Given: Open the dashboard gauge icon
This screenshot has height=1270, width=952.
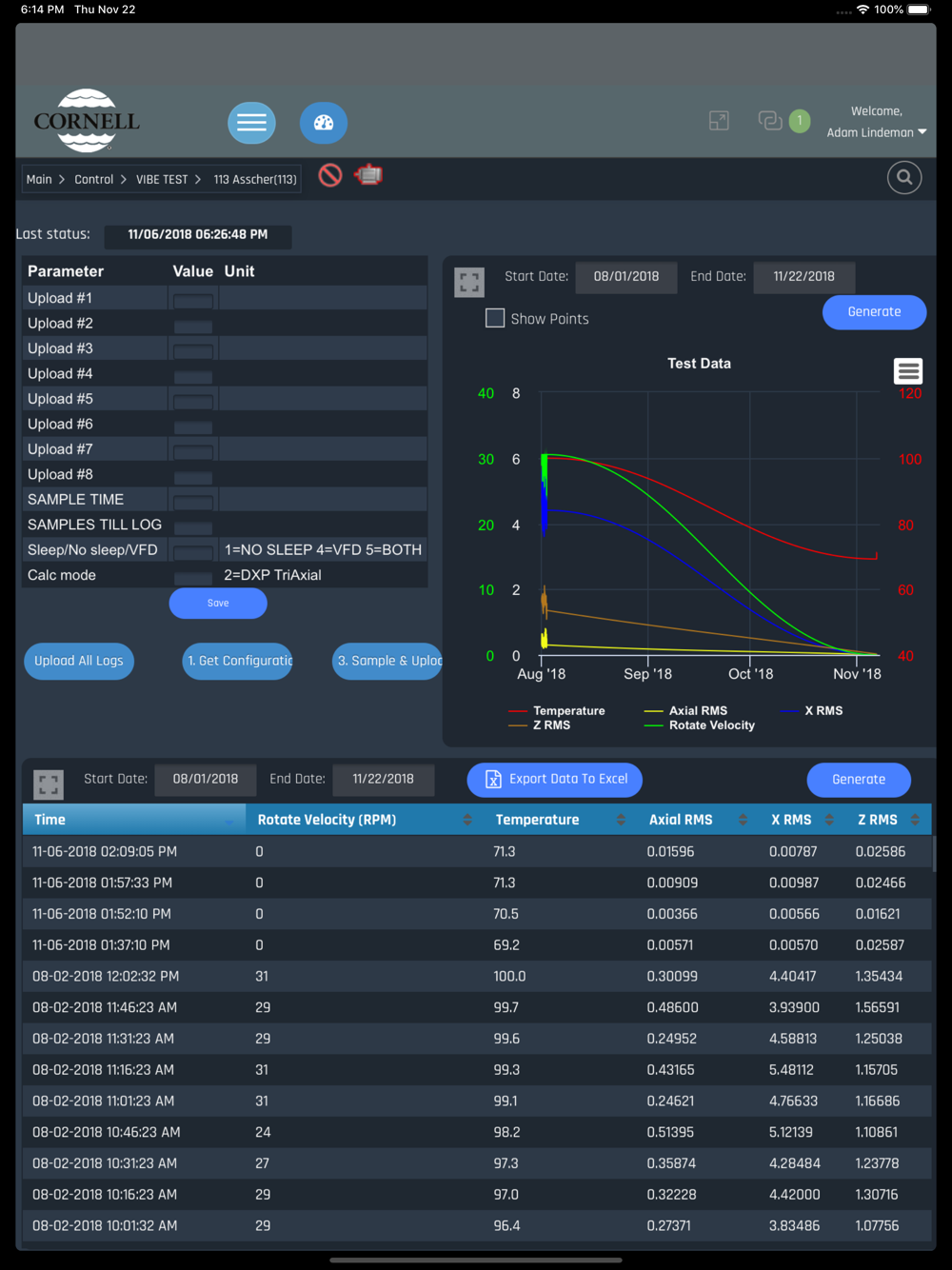Looking at the screenshot, I should (324, 123).
